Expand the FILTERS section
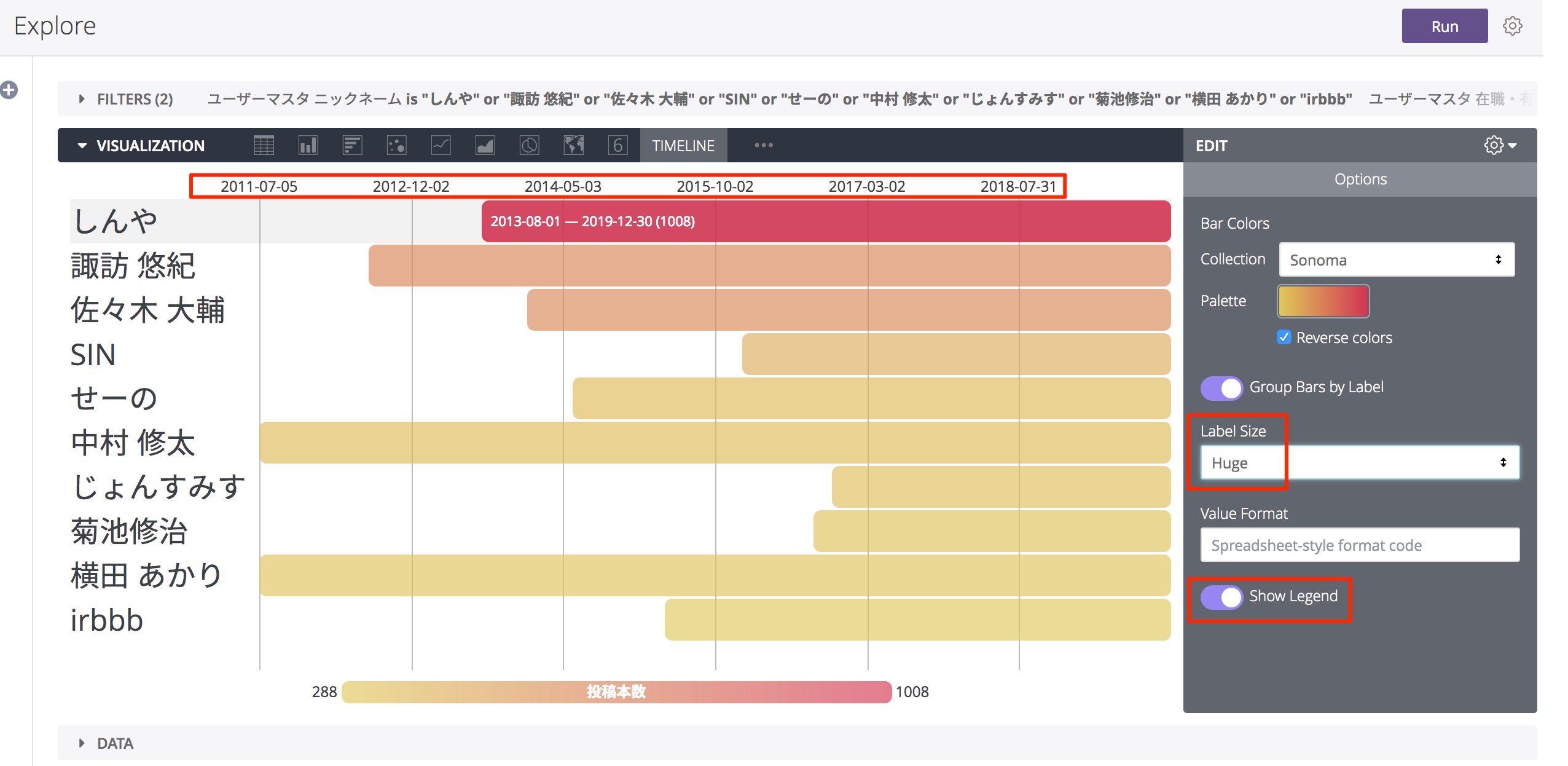Viewport: 1568px width, 766px height. (83, 98)
